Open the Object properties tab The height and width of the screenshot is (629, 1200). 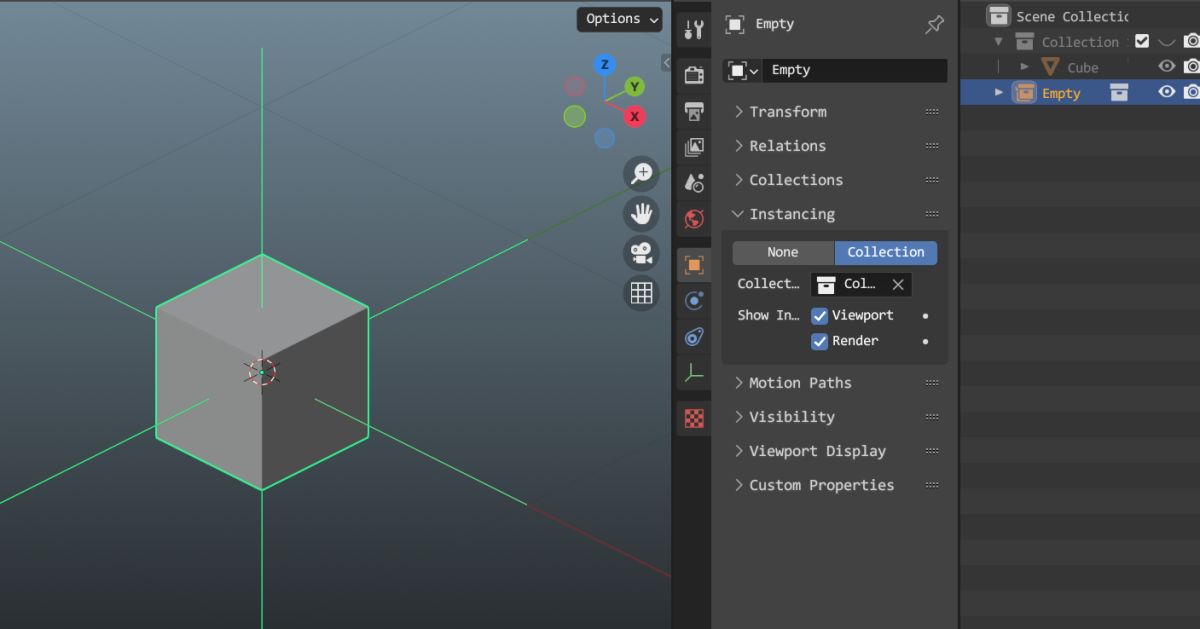click(x=694, y=265)
